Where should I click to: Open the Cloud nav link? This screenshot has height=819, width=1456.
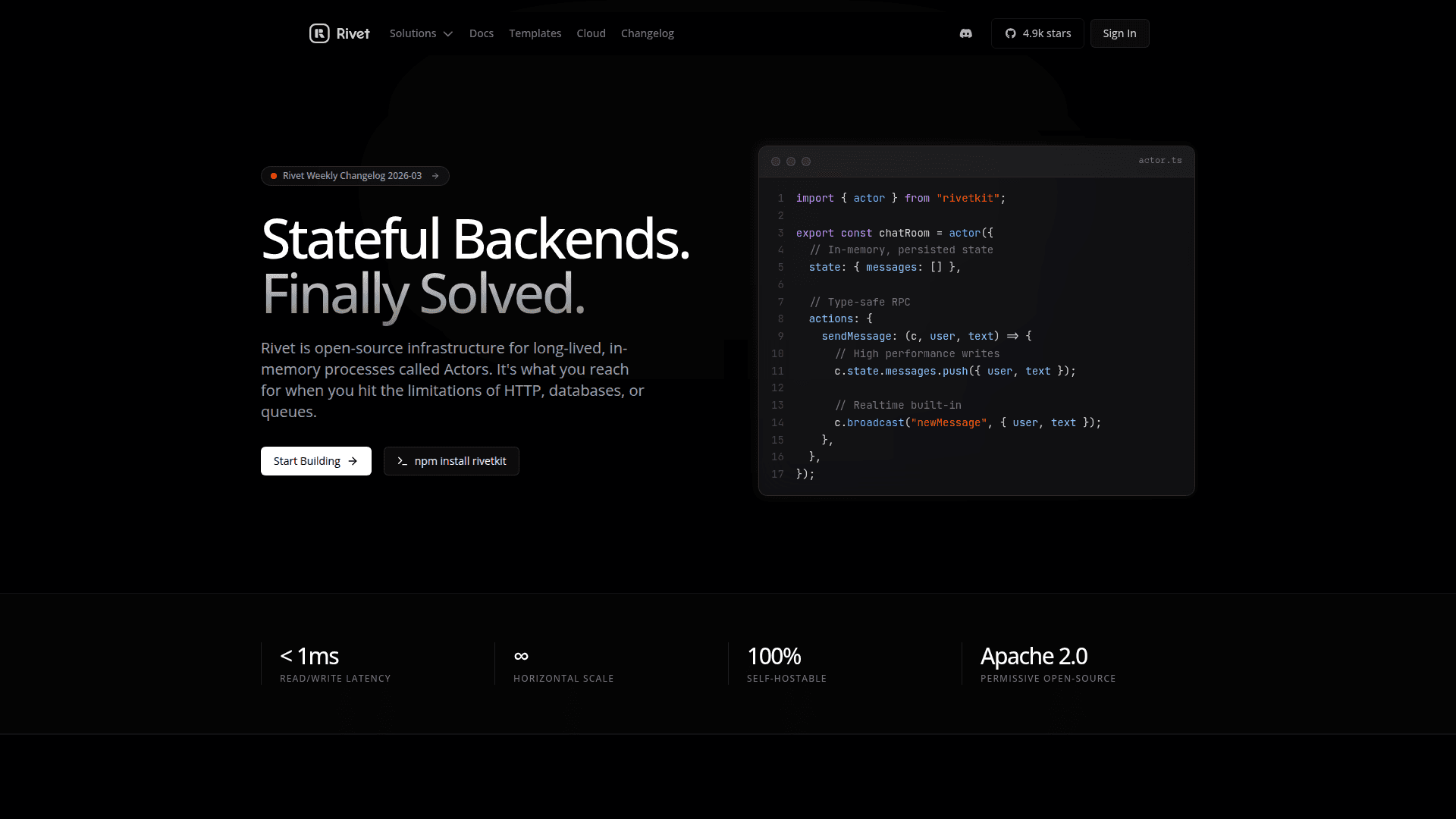pyautogui.click(x=591, y=33)
